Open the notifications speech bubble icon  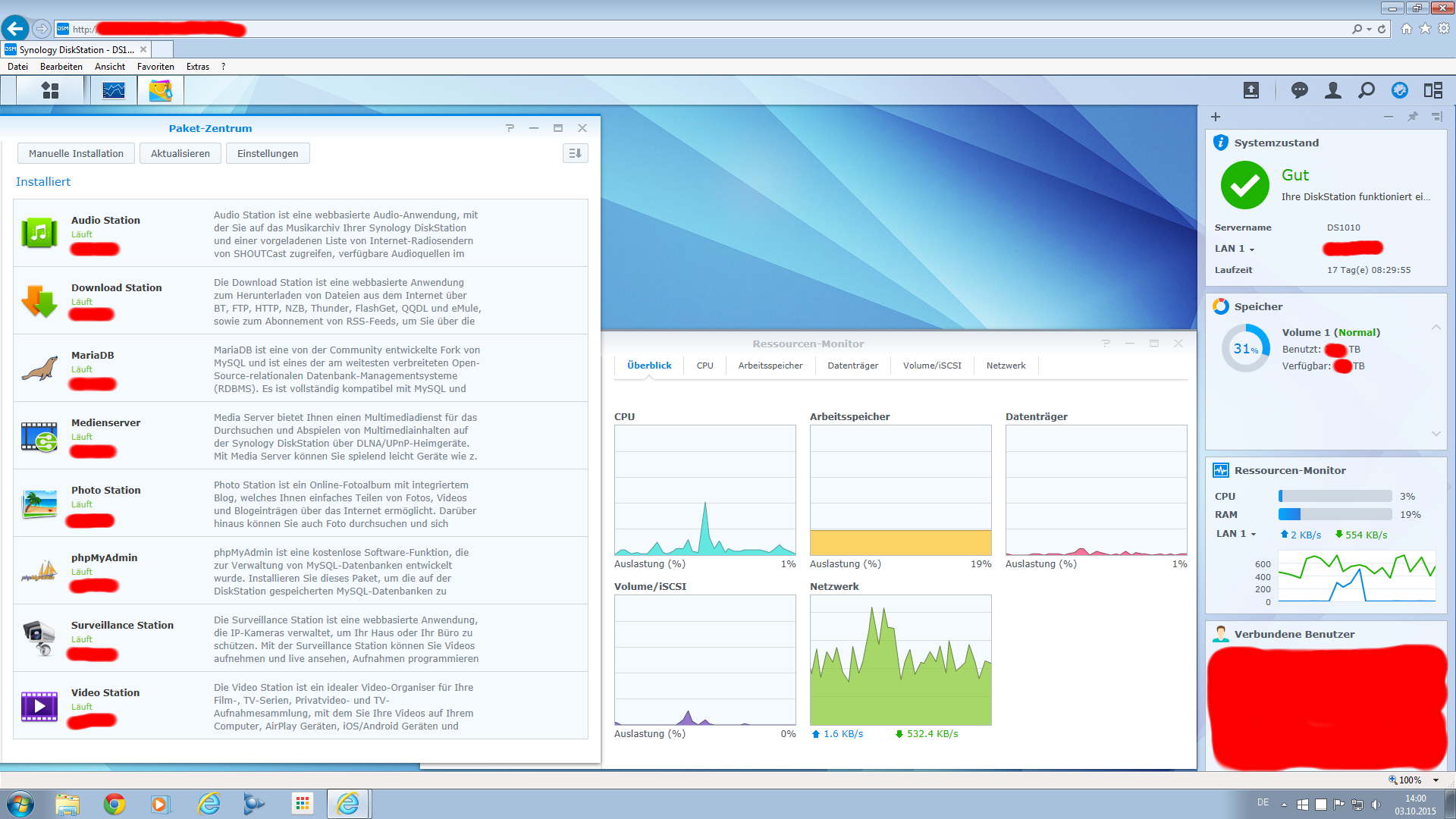point(1300,91)
